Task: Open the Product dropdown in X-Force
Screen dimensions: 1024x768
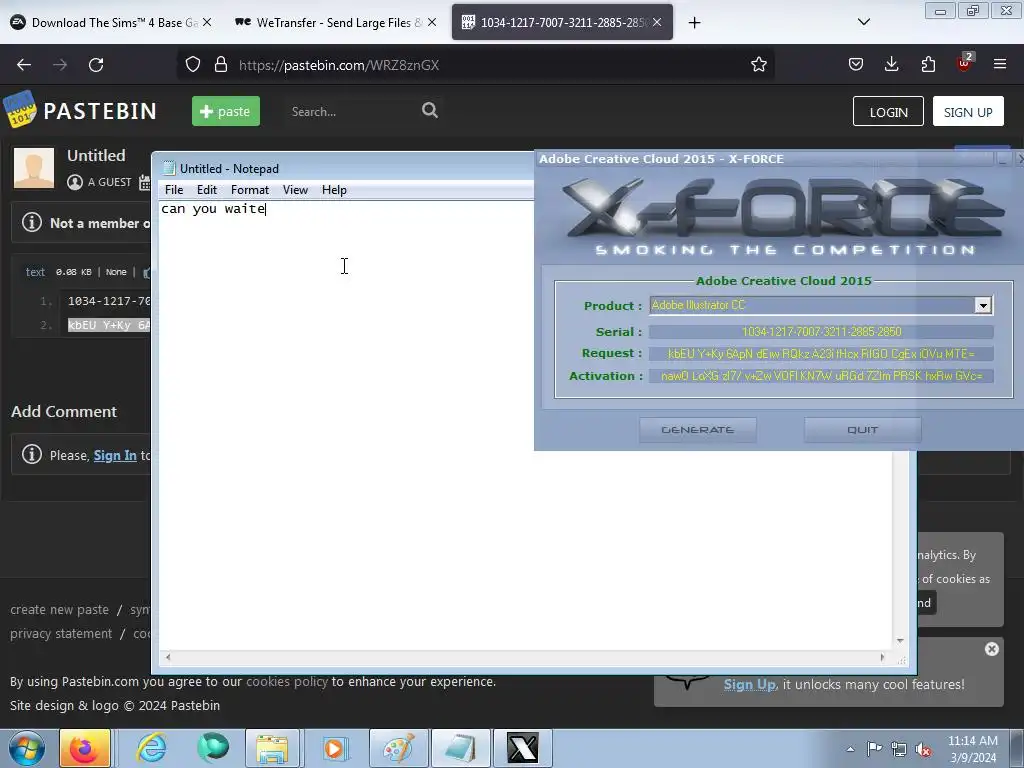Action: pyautogui.click(x=983, y=305)
